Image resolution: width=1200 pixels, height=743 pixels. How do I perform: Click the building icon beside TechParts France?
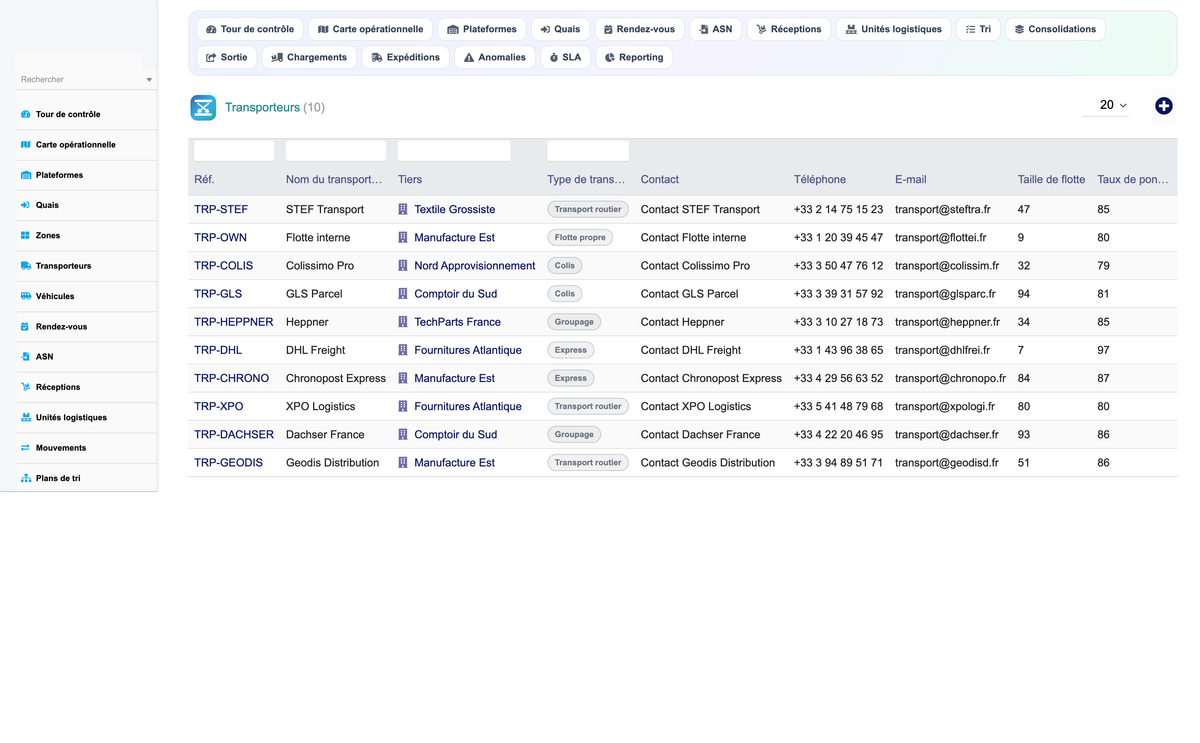[x=403, y=322]
